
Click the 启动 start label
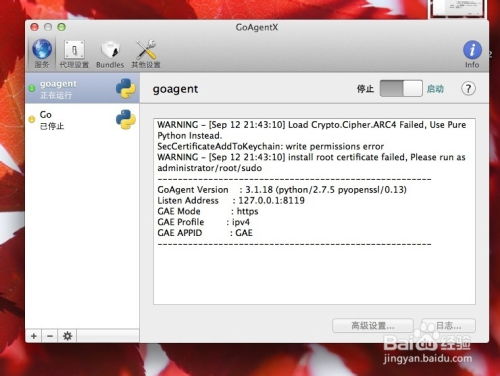435,89
